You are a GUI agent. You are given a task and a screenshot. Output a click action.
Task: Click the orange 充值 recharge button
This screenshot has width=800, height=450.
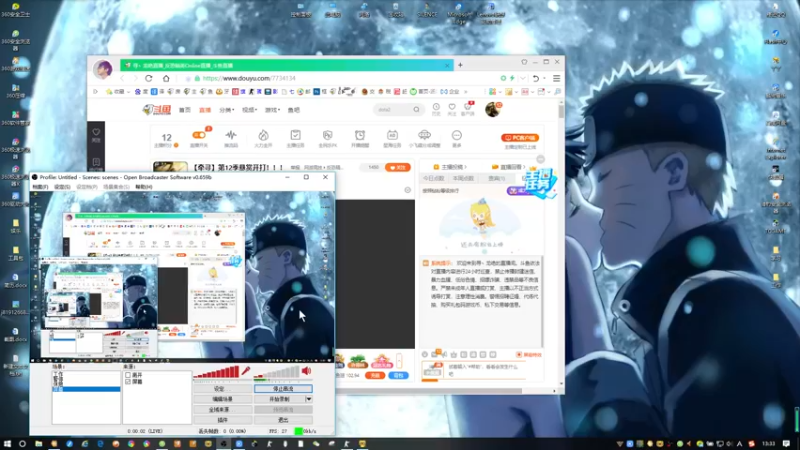pos(375,376)
